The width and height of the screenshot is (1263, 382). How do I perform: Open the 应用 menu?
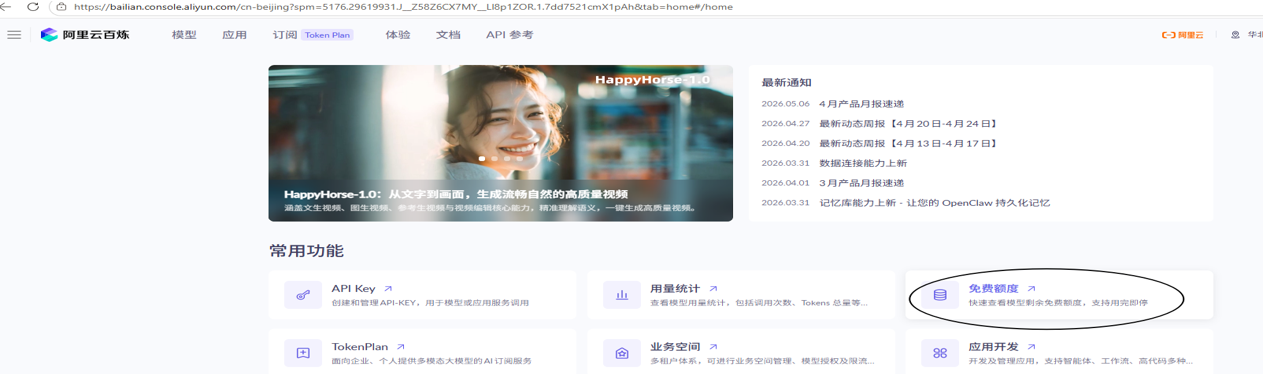pos(235,35)
